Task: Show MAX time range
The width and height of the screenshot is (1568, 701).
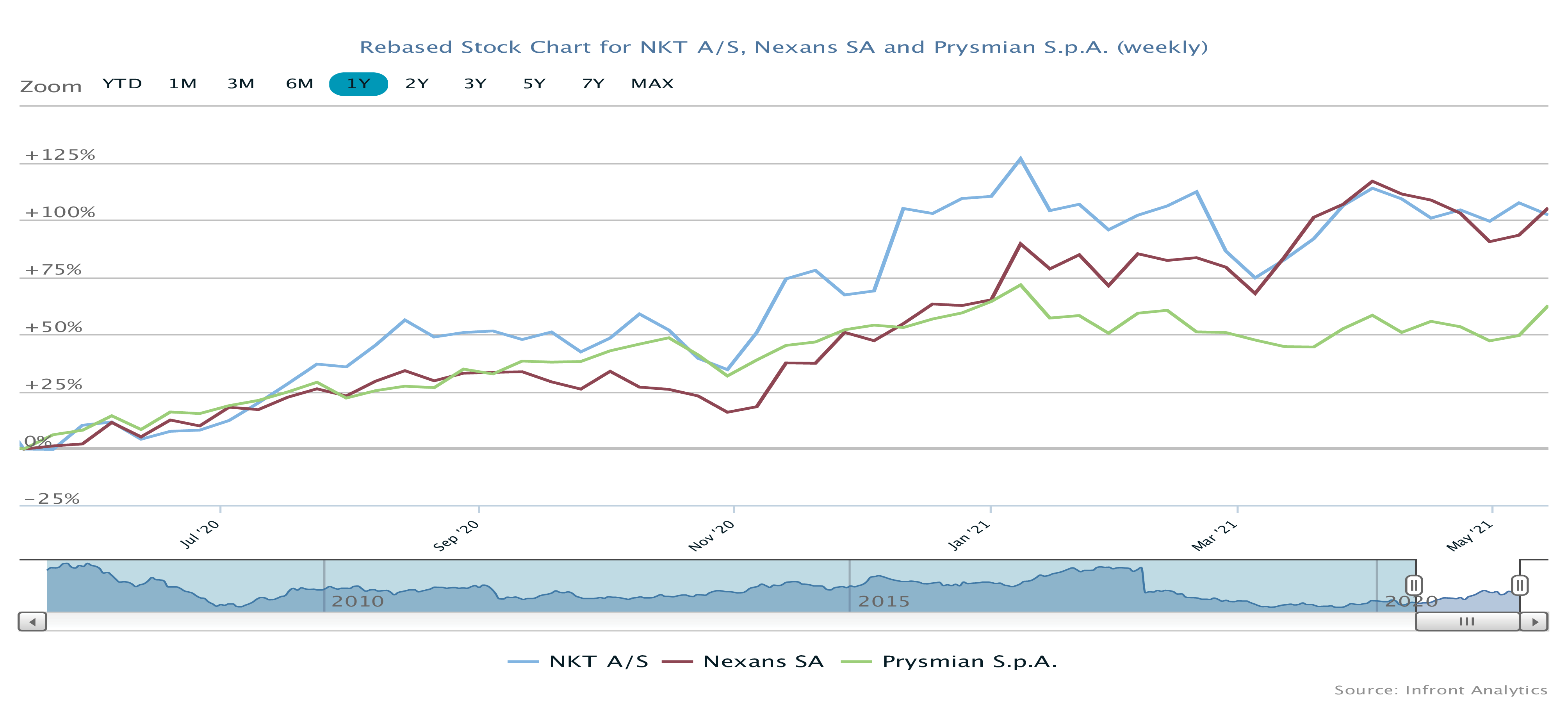Action: click(652, 84)
